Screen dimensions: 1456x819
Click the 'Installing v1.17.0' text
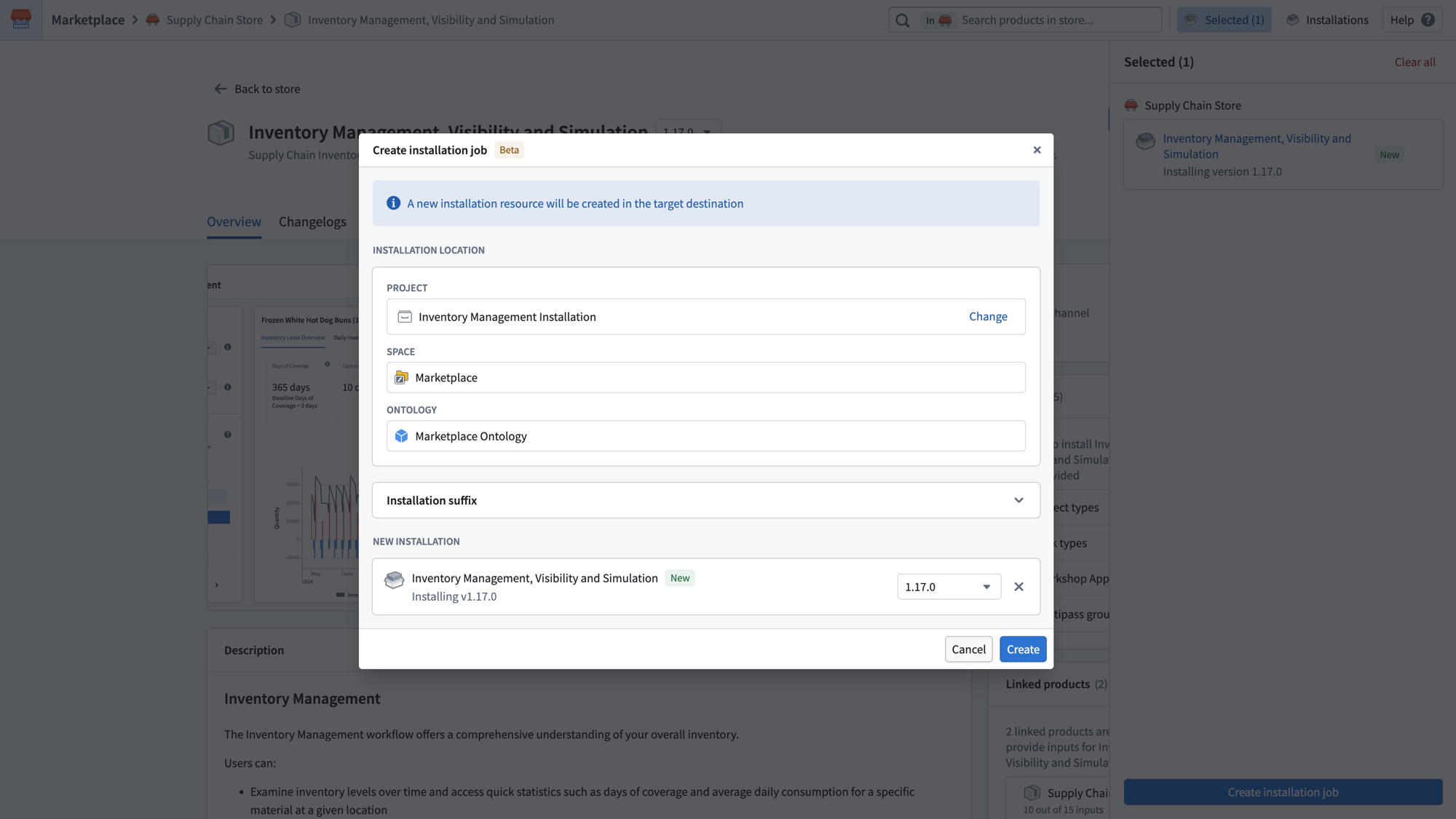click(454, 597)
